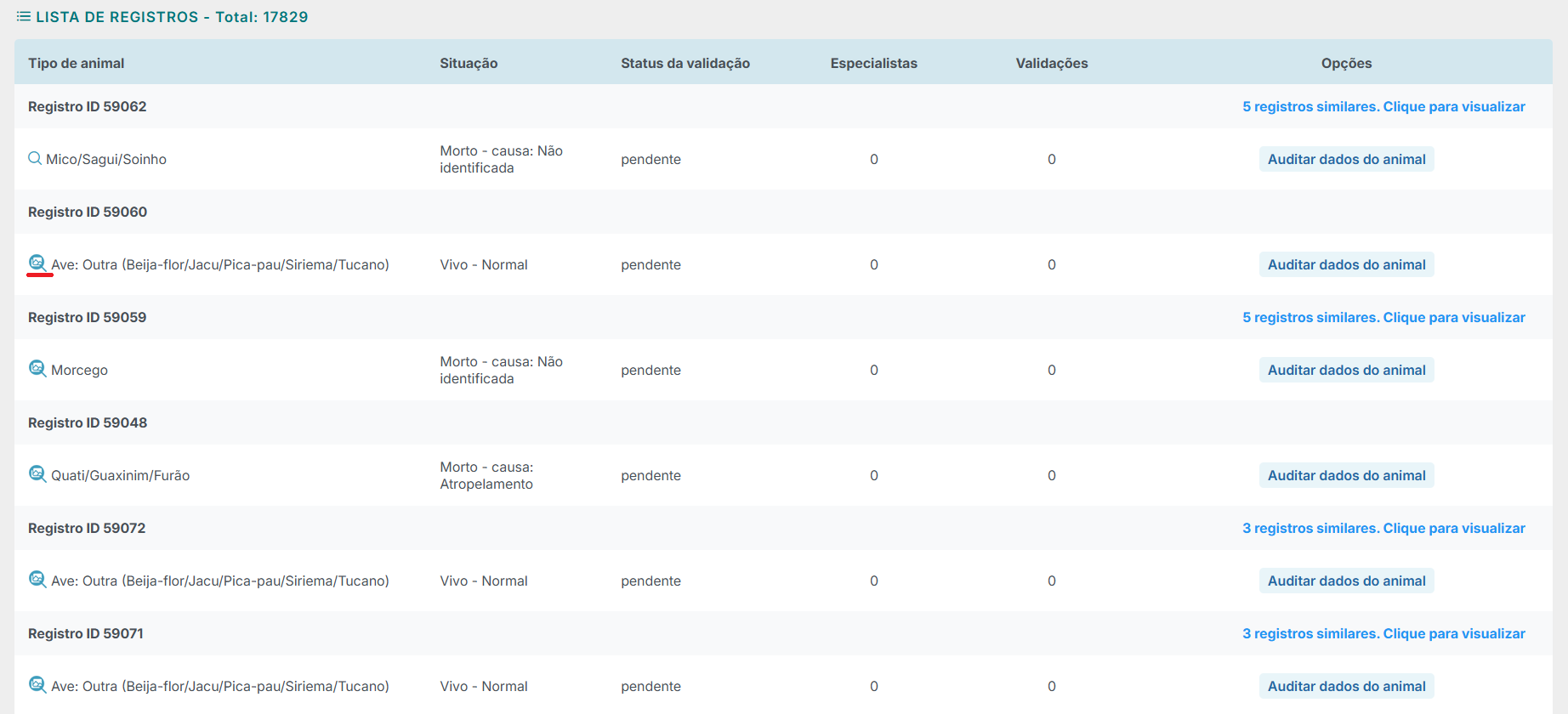This screenshot has height=714, width=1568.
Task: View photo icon next to Quati/Guaxinim/Furão
Action: (37, 474)
